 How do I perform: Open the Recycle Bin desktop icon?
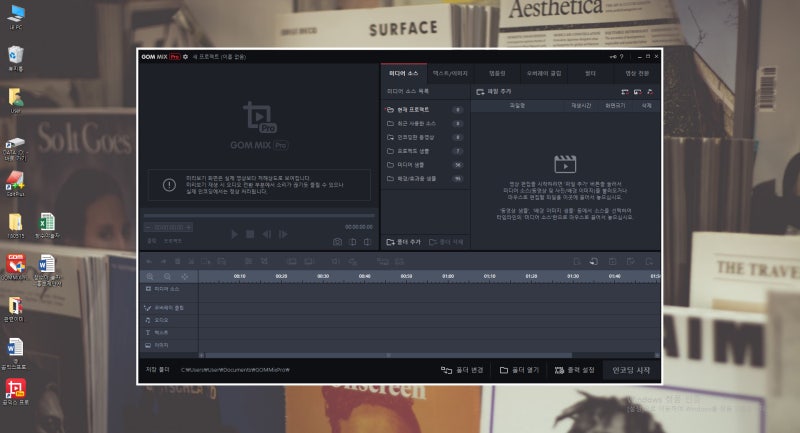(16, 58)
